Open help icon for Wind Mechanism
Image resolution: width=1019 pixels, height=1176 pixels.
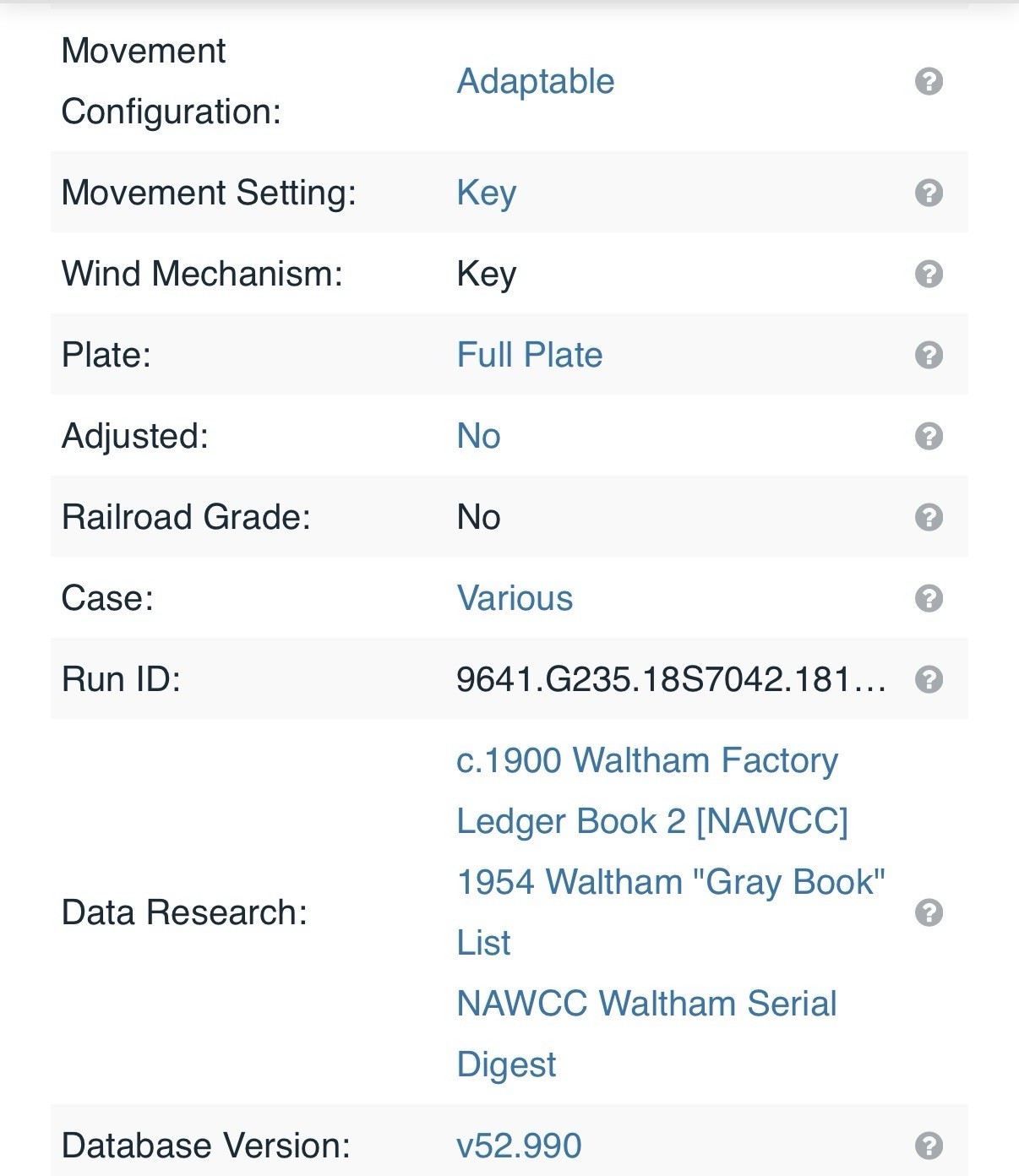pyautogui.click(x=929, y=274)
